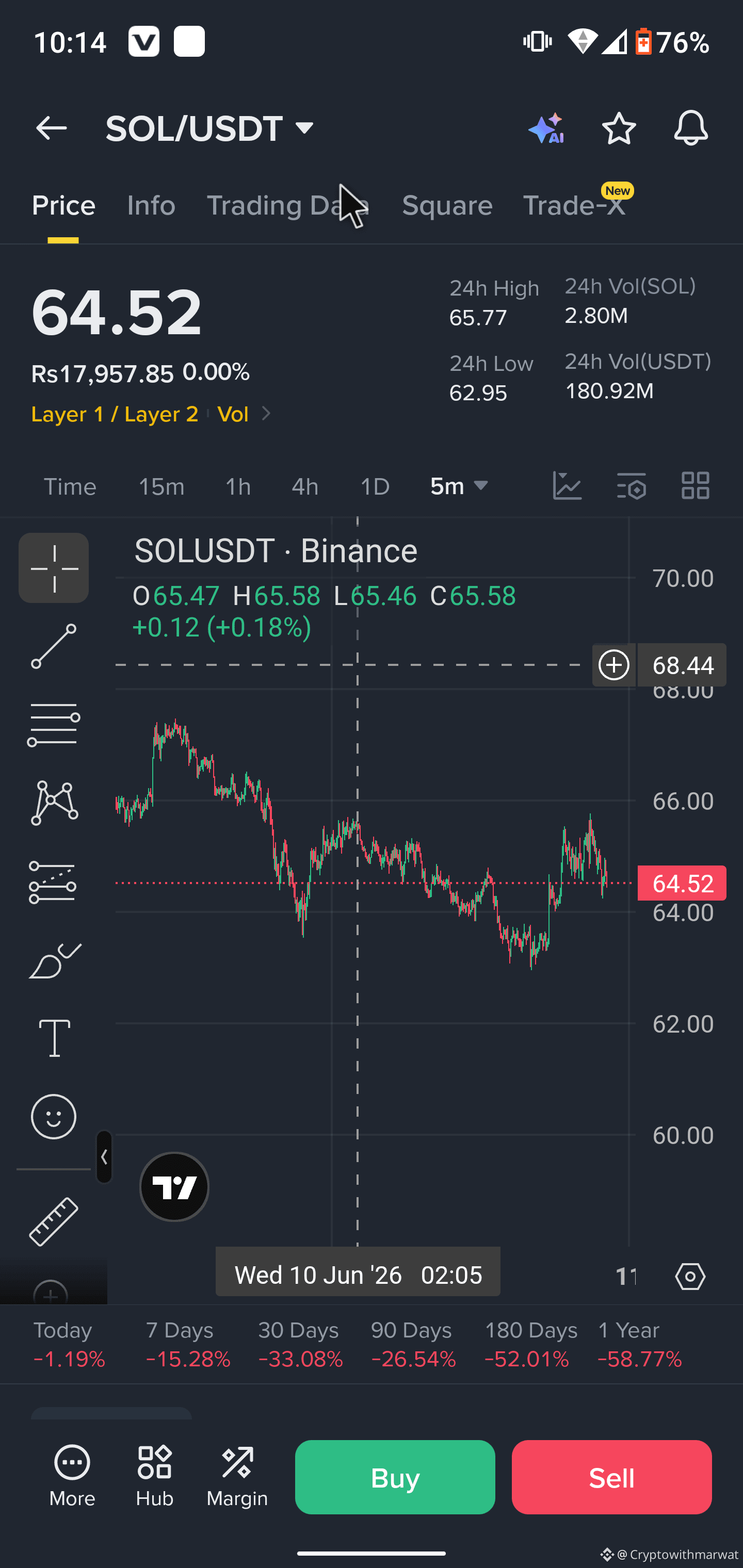743x1568 pixels.
Task: Open Layer 1 / Layer 2 category link
Action: pyautogui.click(x=115, y=415)
